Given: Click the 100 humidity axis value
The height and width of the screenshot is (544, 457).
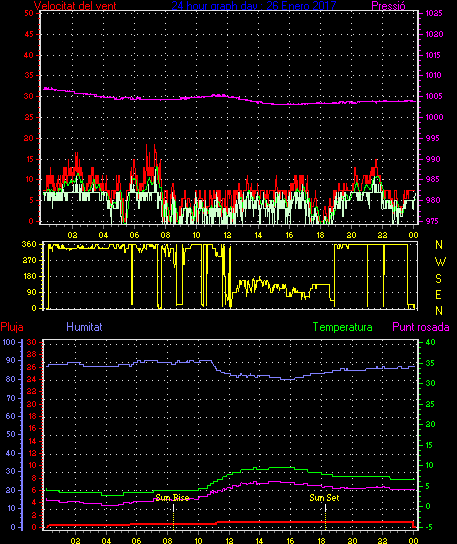Looking at the screenshot, I should coord(9,342).
